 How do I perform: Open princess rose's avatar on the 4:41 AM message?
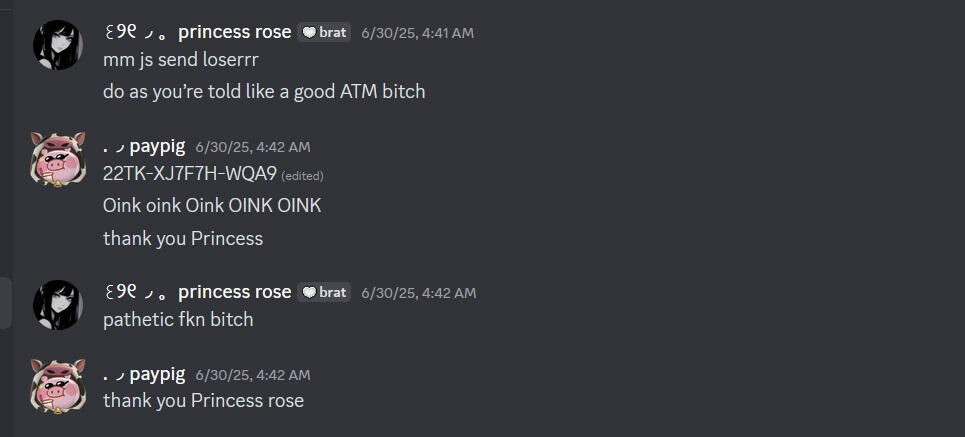click(57, 45)
